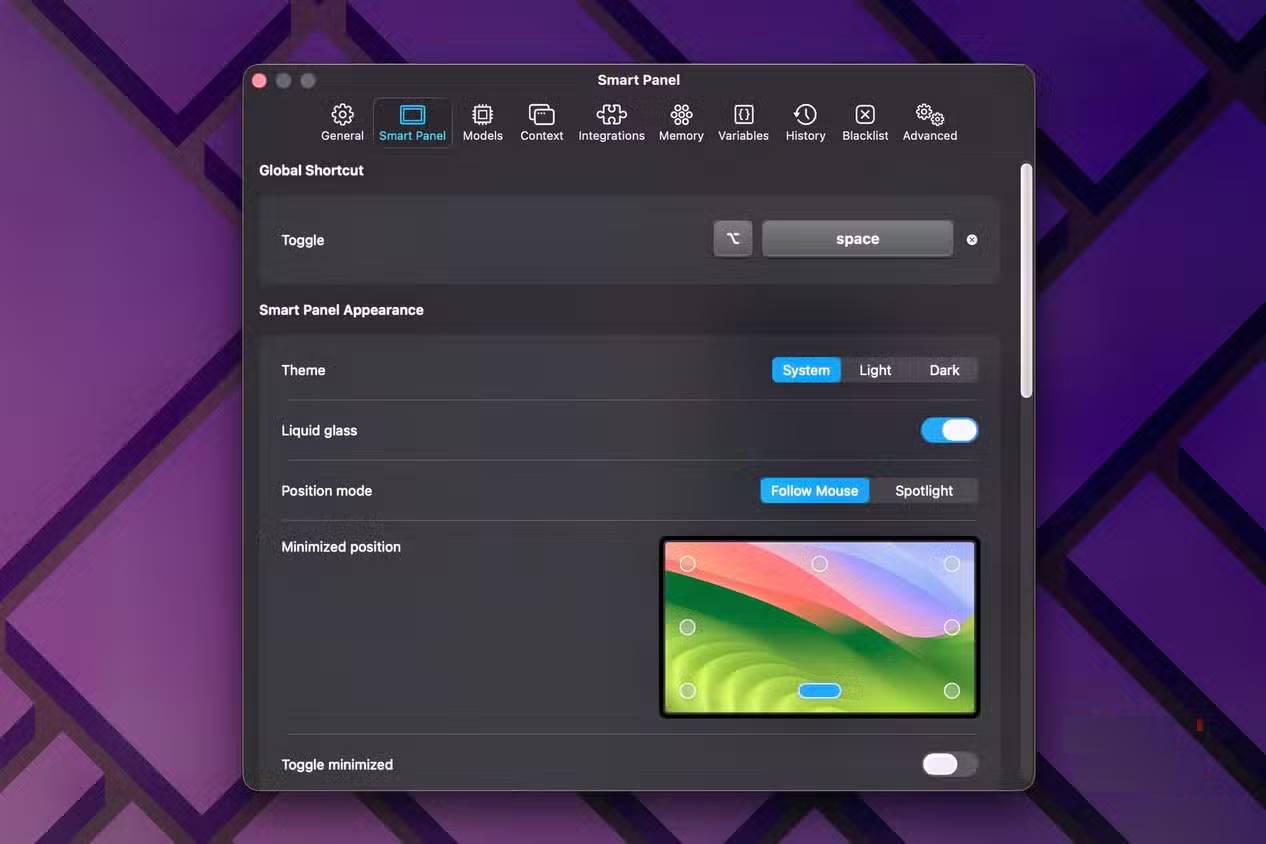Pick bottom-left minimized position dot
This screenshot has width=1266, height=844.
pos(687,691)
